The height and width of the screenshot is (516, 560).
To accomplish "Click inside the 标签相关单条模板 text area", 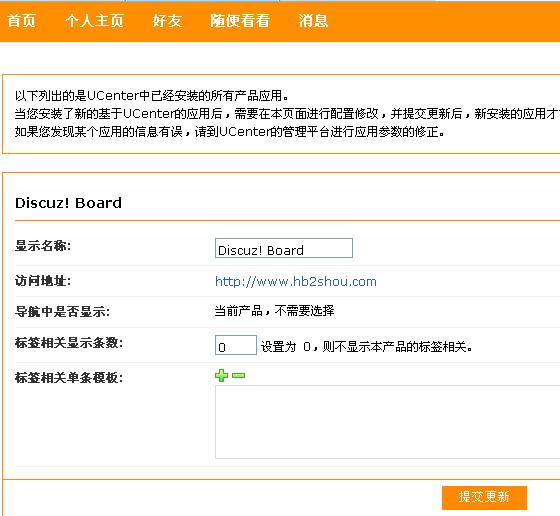I will pyautogui.click(x=388, y=422).
